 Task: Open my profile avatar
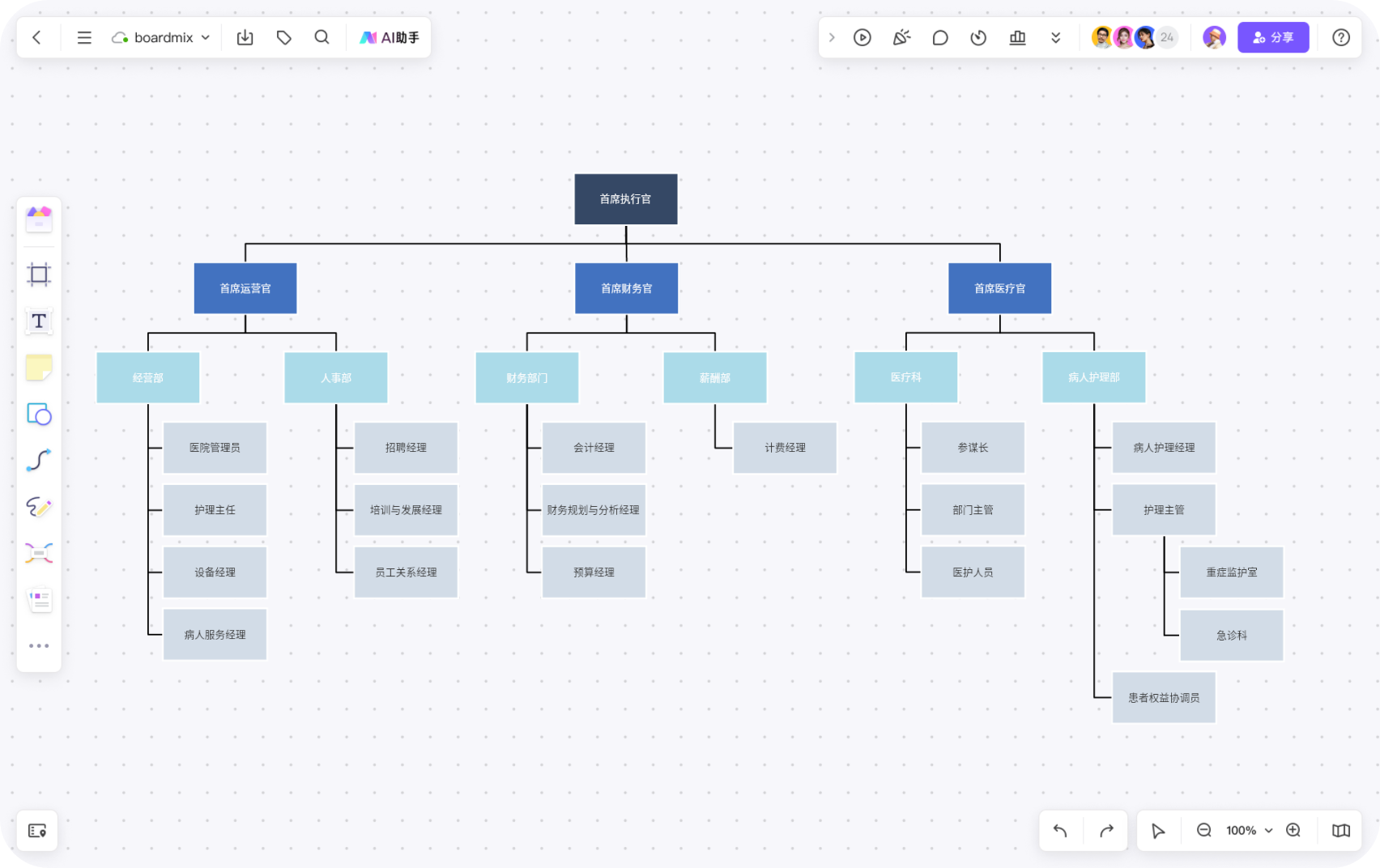point(1214,37)
